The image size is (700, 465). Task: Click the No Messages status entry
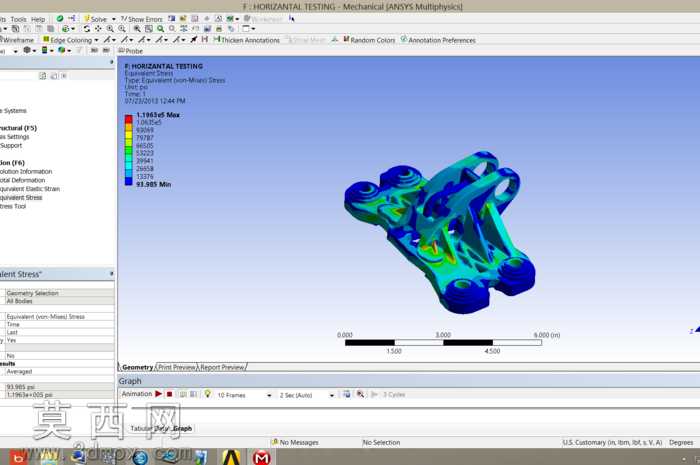[295, 442]
